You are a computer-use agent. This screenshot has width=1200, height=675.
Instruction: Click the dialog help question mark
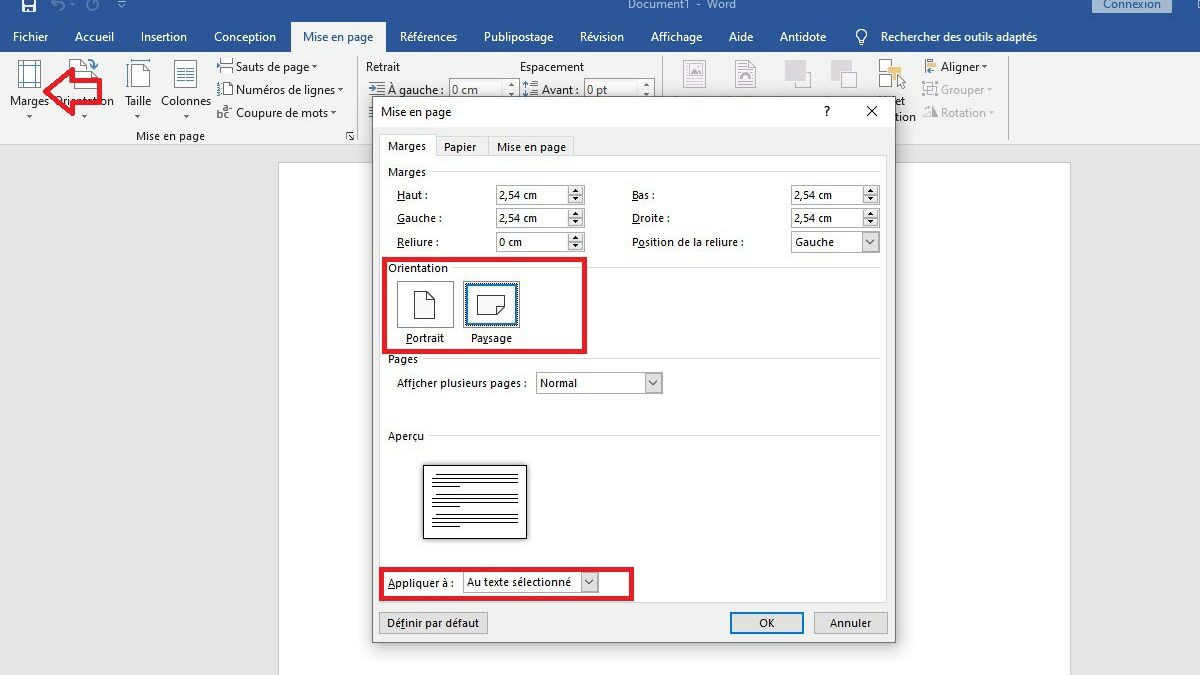pyautogui.click(x=826, y=112)
